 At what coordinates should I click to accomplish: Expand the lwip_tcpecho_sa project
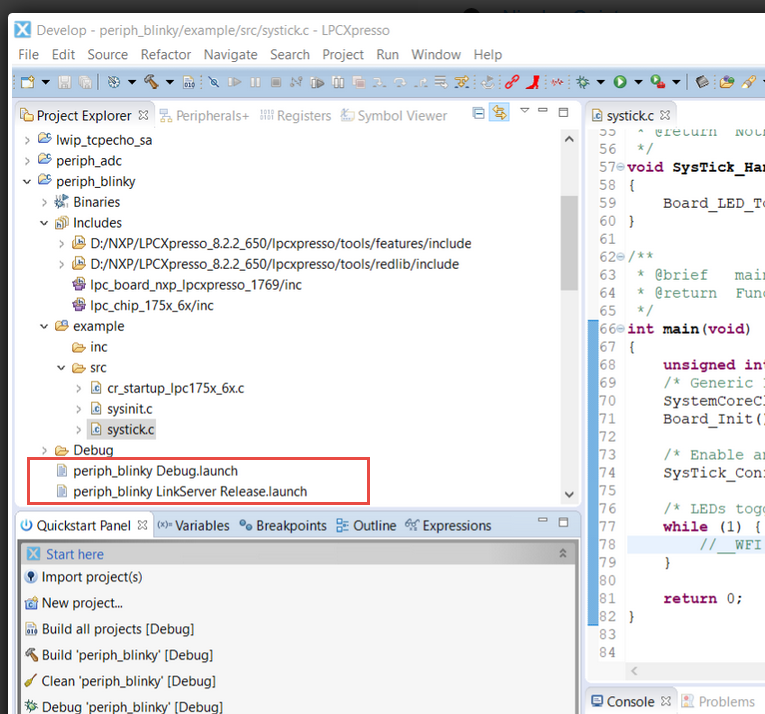pos(27,141)
